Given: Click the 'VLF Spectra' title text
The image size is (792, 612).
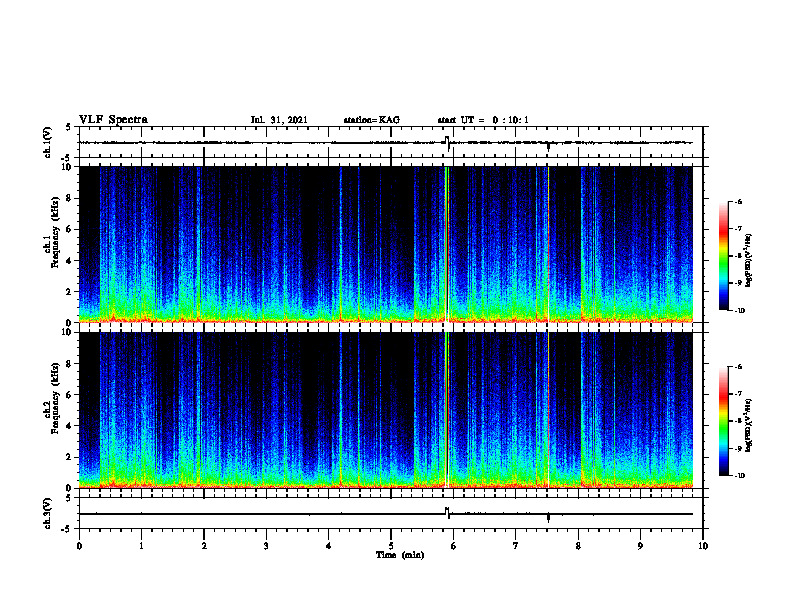Looking at the screenshot, I should click(113, 120).
